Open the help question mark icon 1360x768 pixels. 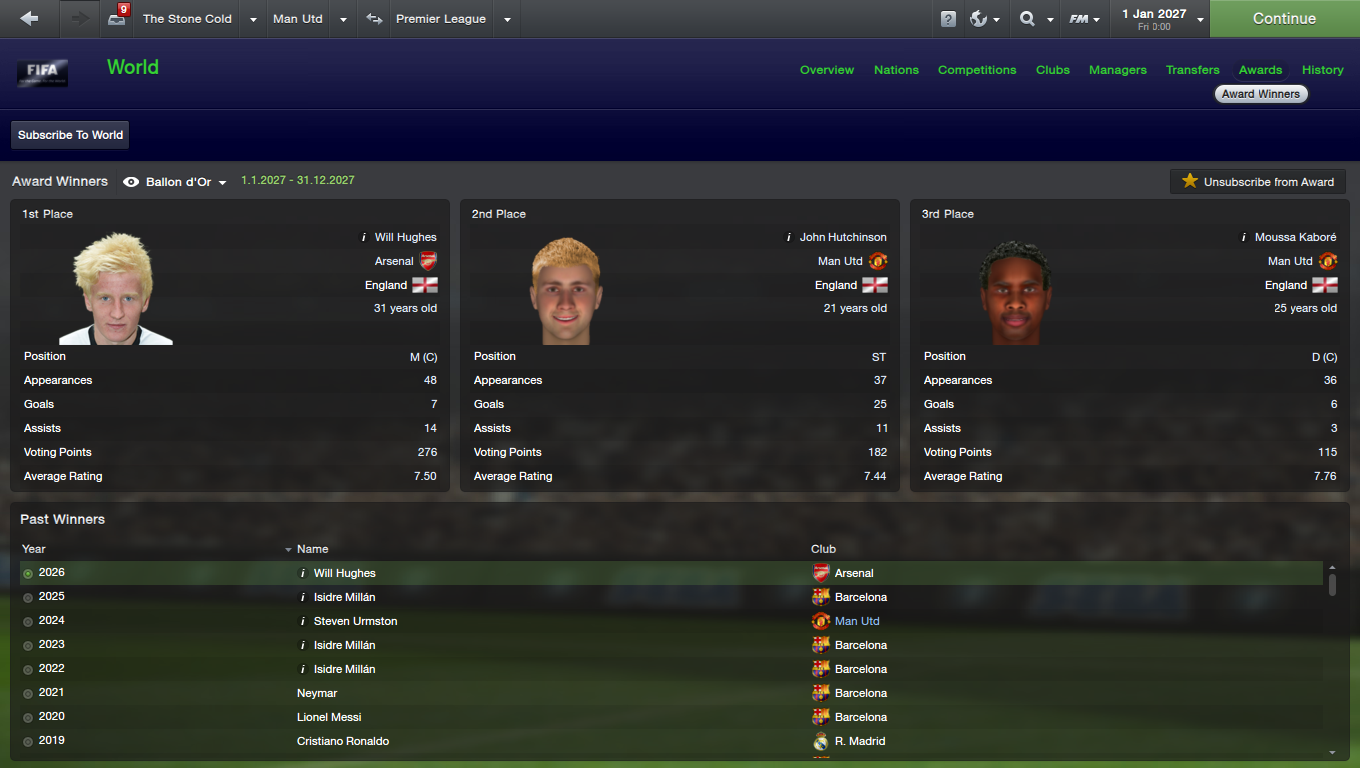tap(948, 19)
